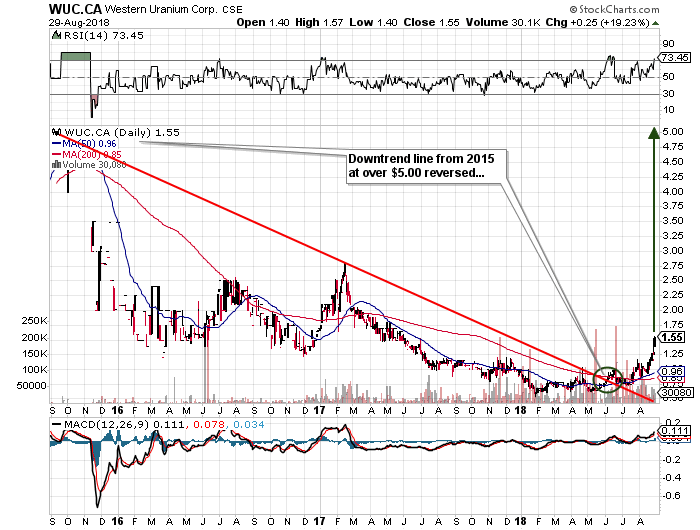The height and width of the screenshot is (530, 700).
Task: Select the MA(200) legend entry
Action: (x=91, y=154)
